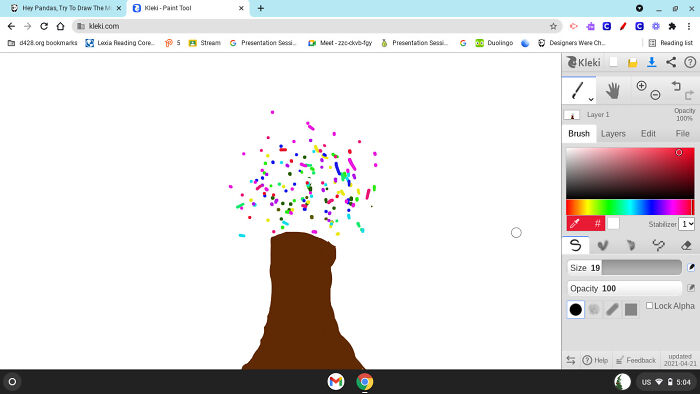Open Gmail from the shelf
Image resolution: width=700 pixels, height=394 pixels.
click(336, 382)
